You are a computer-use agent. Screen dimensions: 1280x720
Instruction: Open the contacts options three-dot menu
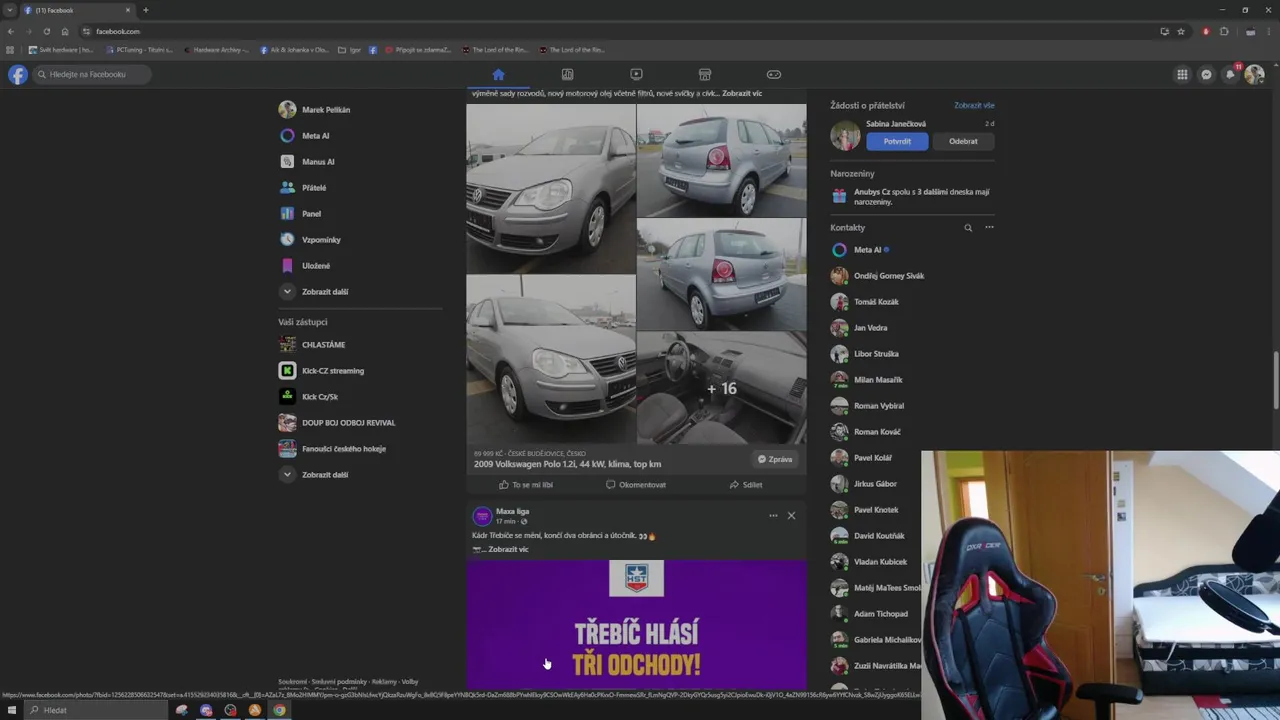(989, 228)
